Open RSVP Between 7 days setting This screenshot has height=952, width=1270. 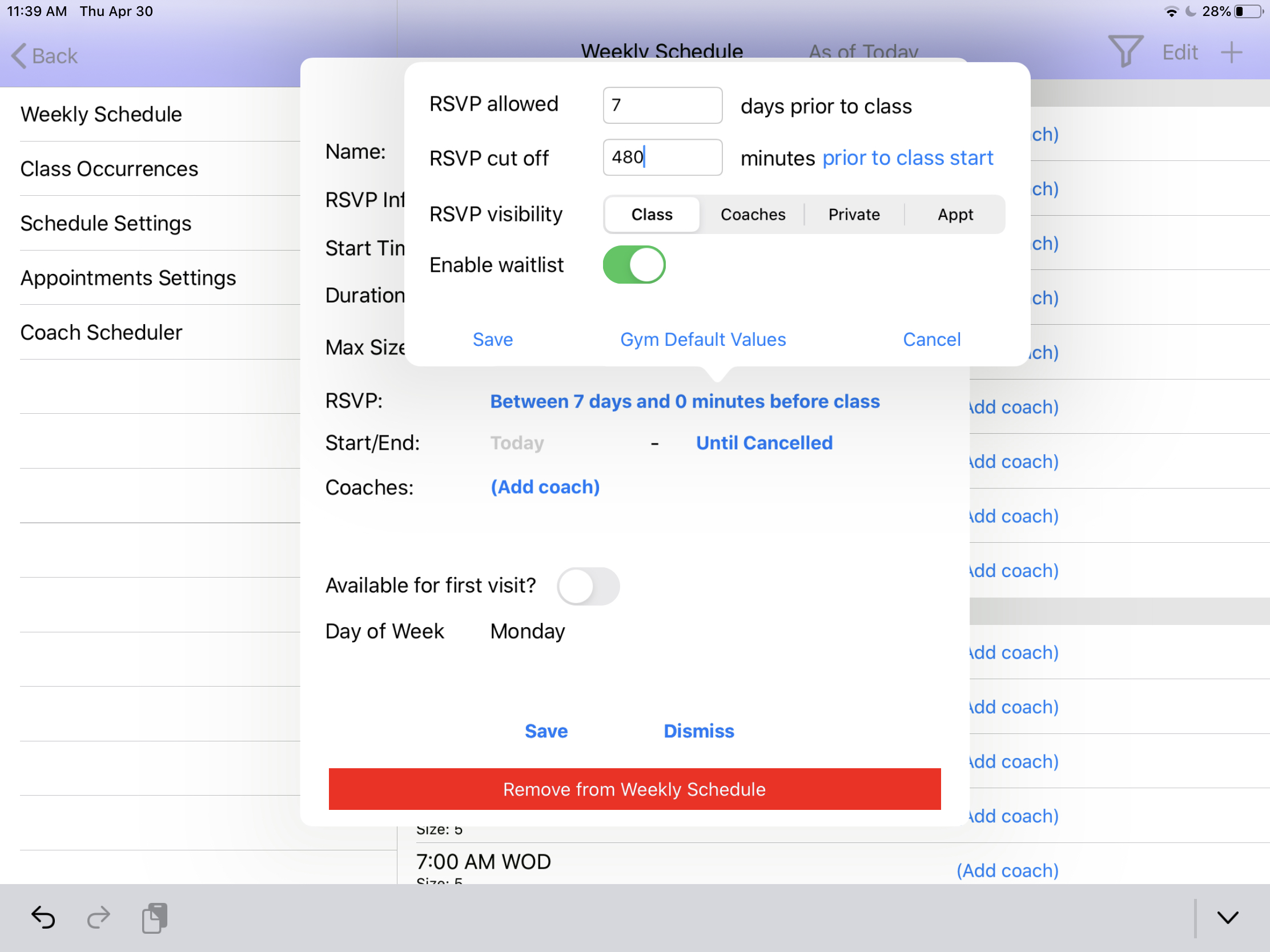pos(684,401)
